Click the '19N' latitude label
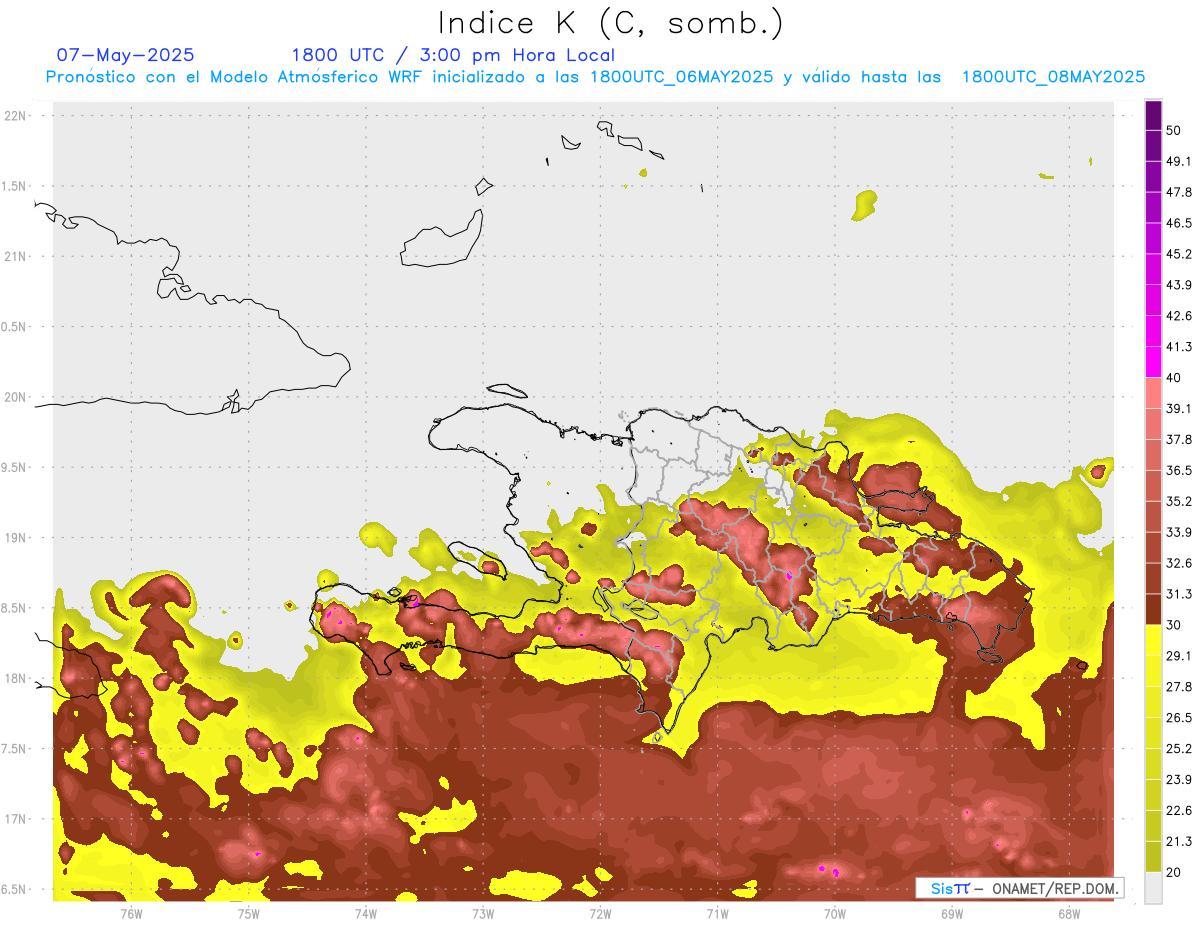Viewport: 1200px width, 927px height. click(x=16, y=537)
